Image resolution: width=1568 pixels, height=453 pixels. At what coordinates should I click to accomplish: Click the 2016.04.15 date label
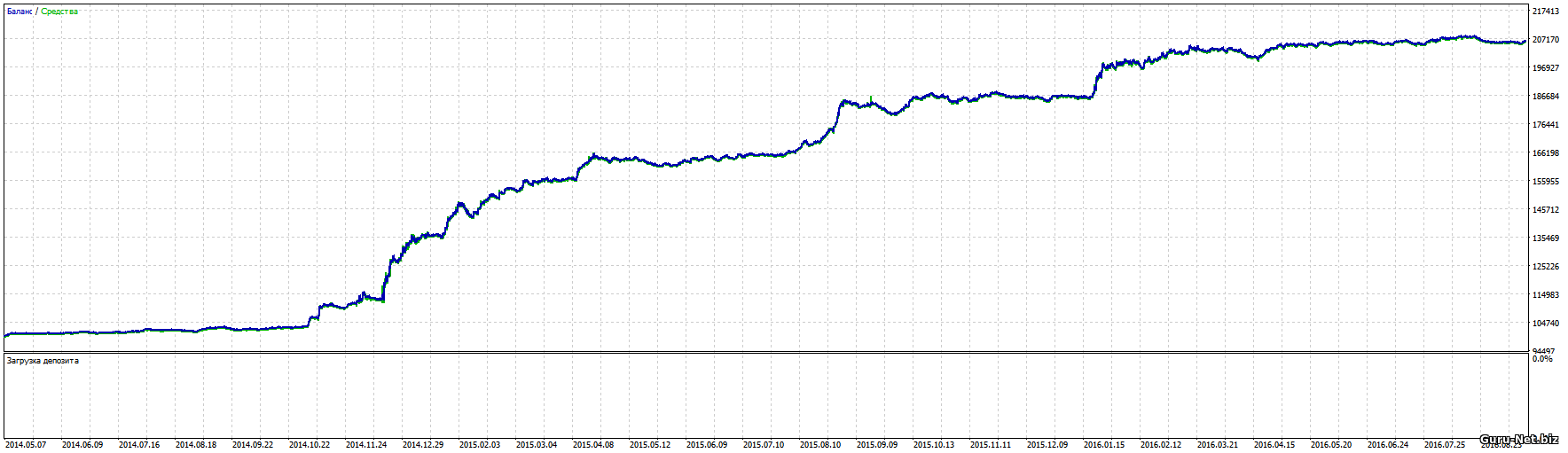coord(1274,445)
